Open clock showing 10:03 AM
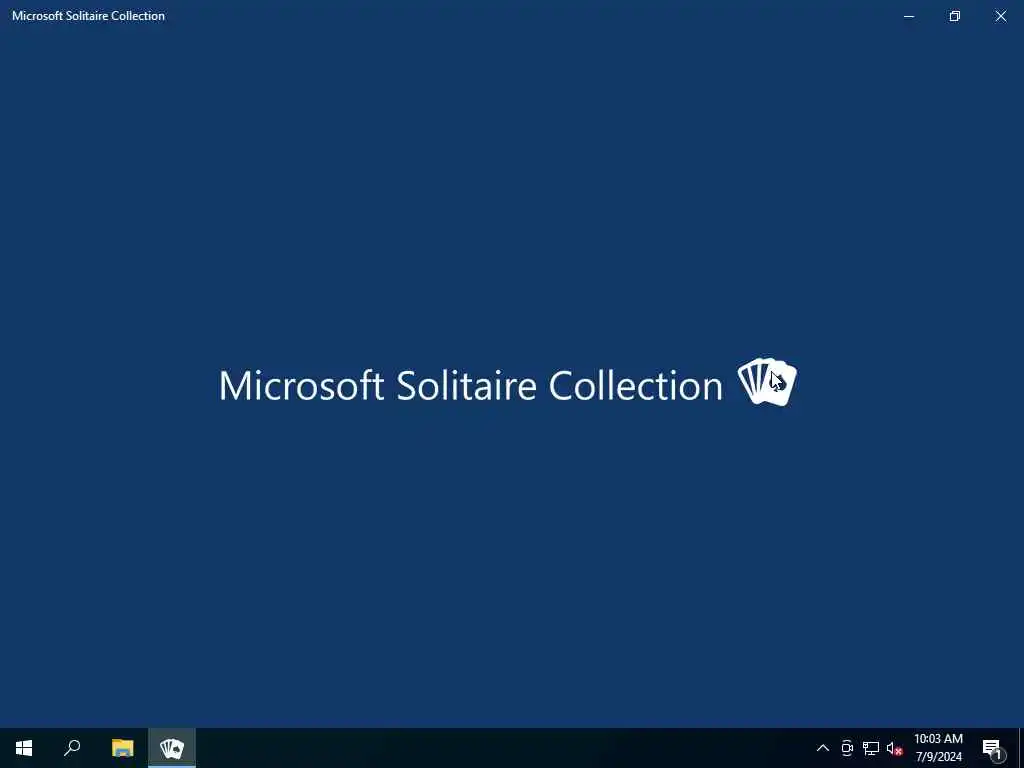 938,748
